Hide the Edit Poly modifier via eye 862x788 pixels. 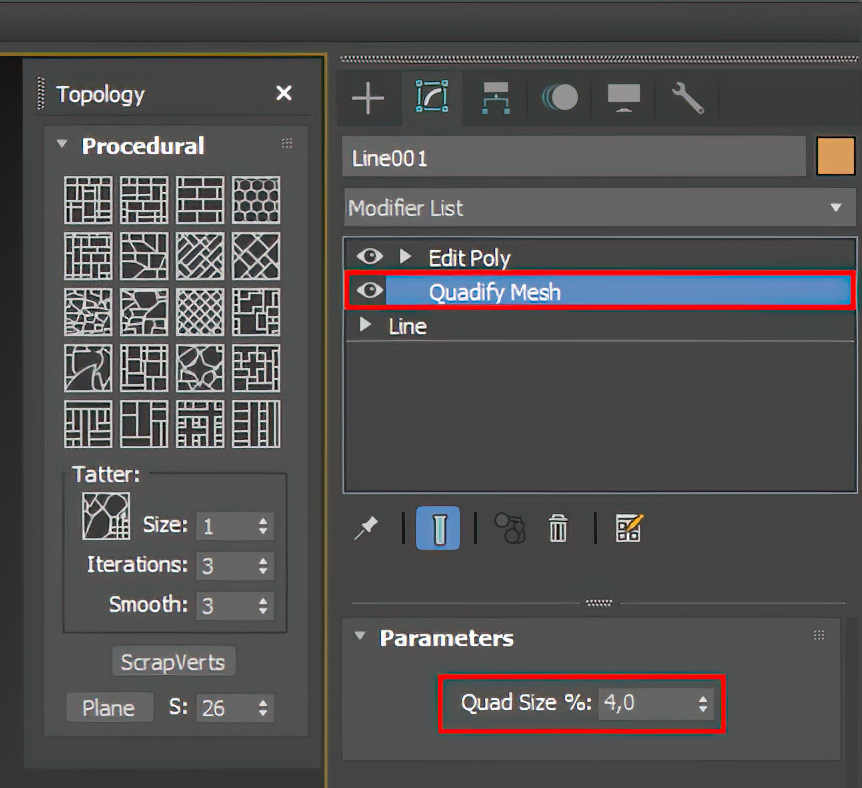(370, 256)
